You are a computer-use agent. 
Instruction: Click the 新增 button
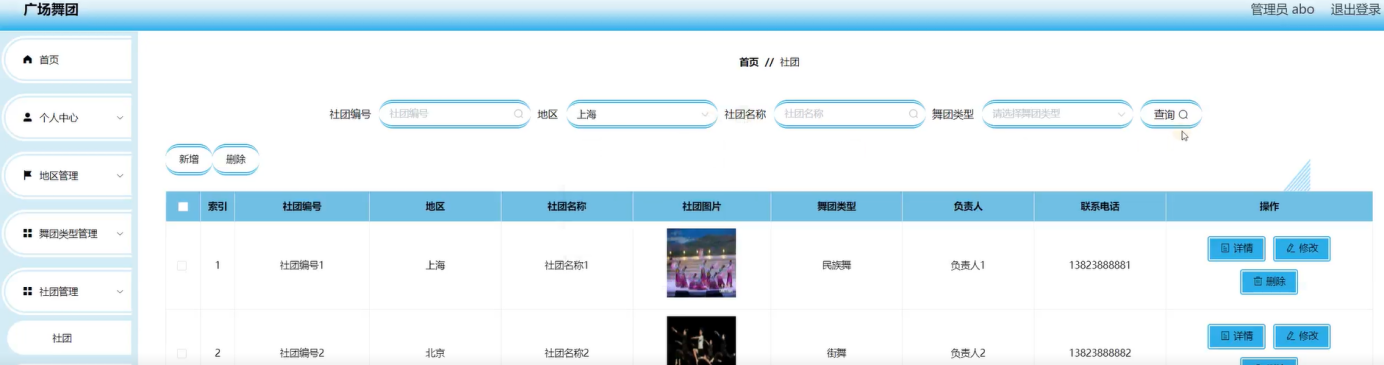pos(189,159)
